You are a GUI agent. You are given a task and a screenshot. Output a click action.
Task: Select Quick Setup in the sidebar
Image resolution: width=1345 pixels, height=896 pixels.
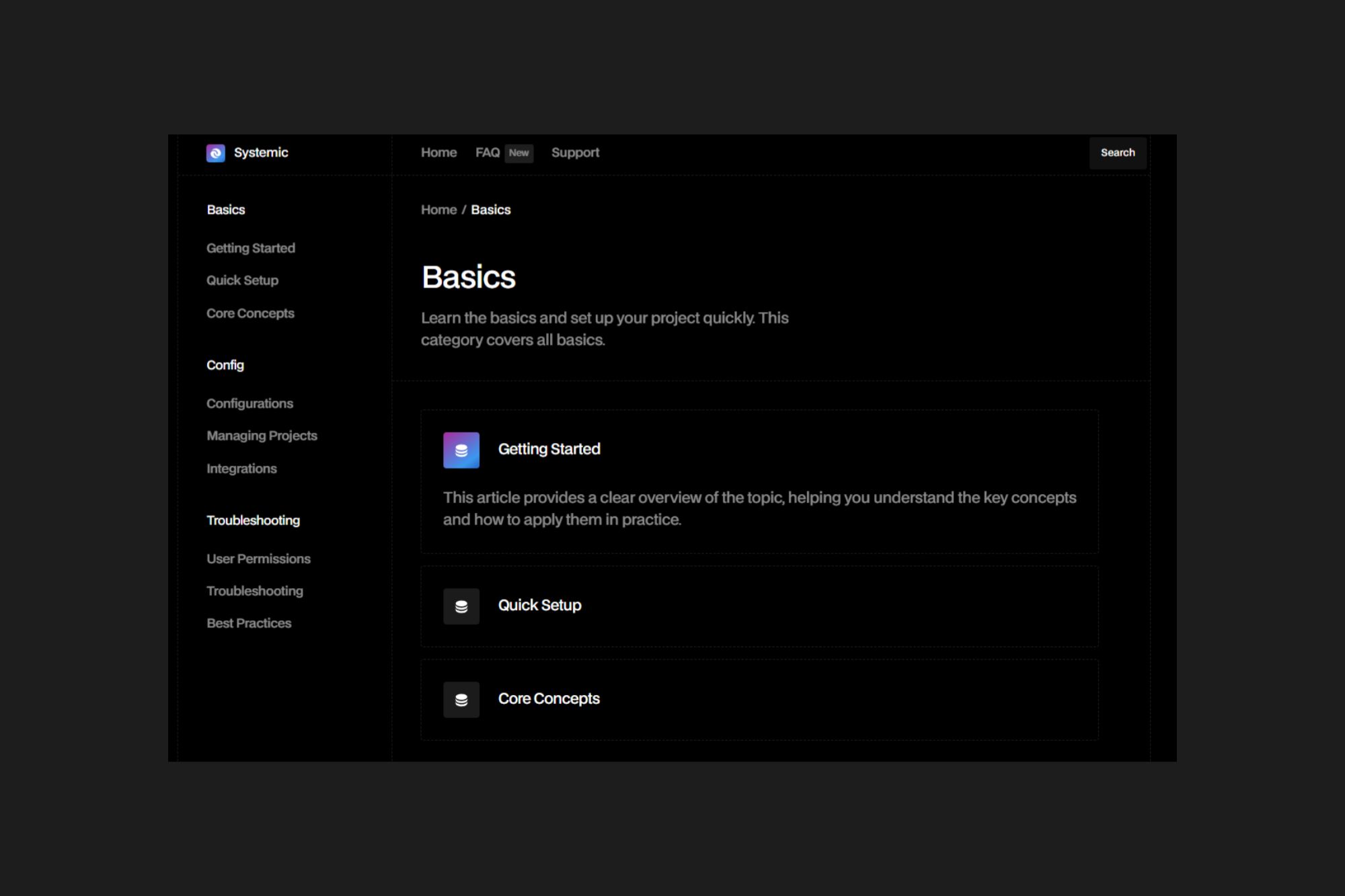click(x=242, y=280)
